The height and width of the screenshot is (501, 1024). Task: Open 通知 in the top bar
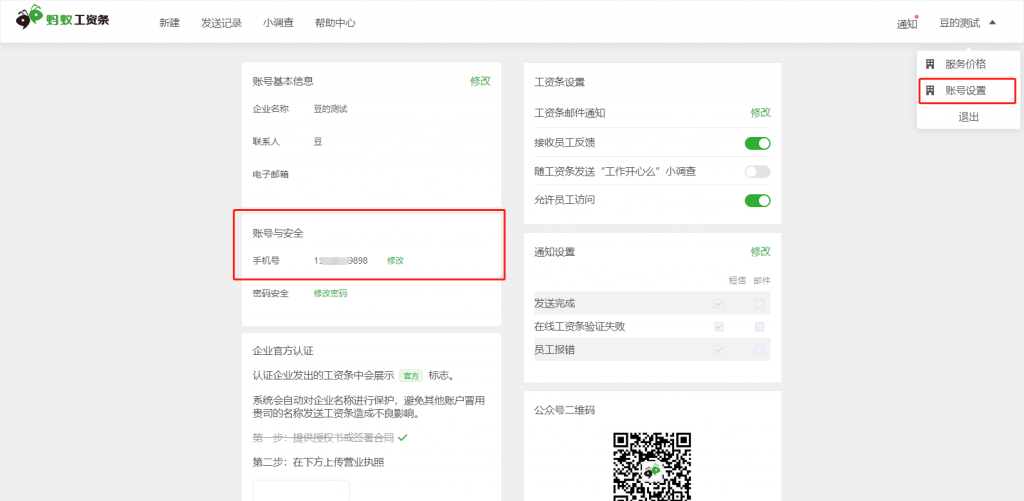click(x=906, y=24)
